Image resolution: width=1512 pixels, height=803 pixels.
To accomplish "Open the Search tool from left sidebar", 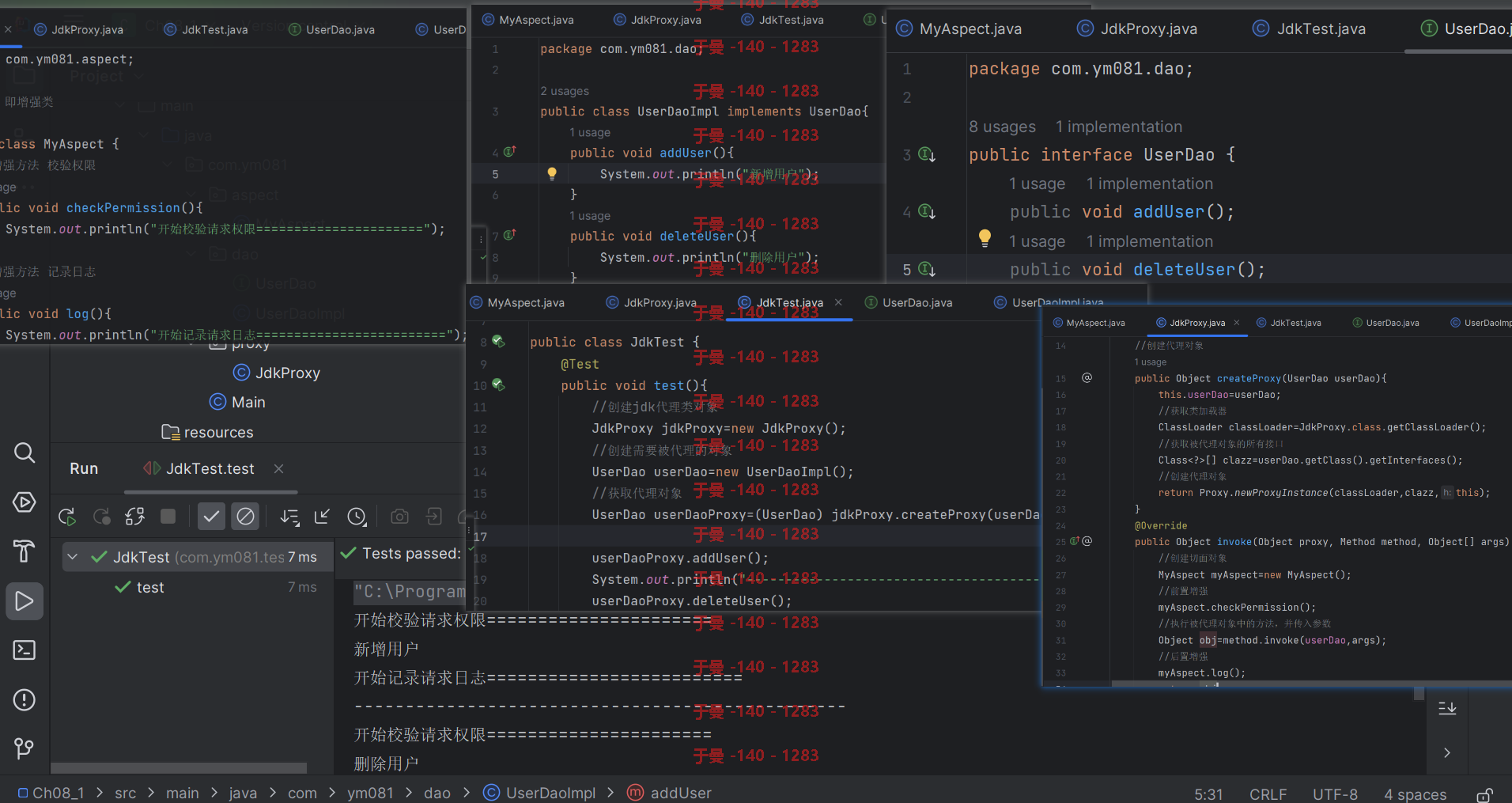I will pyautogui.click(x=25, y=453).
